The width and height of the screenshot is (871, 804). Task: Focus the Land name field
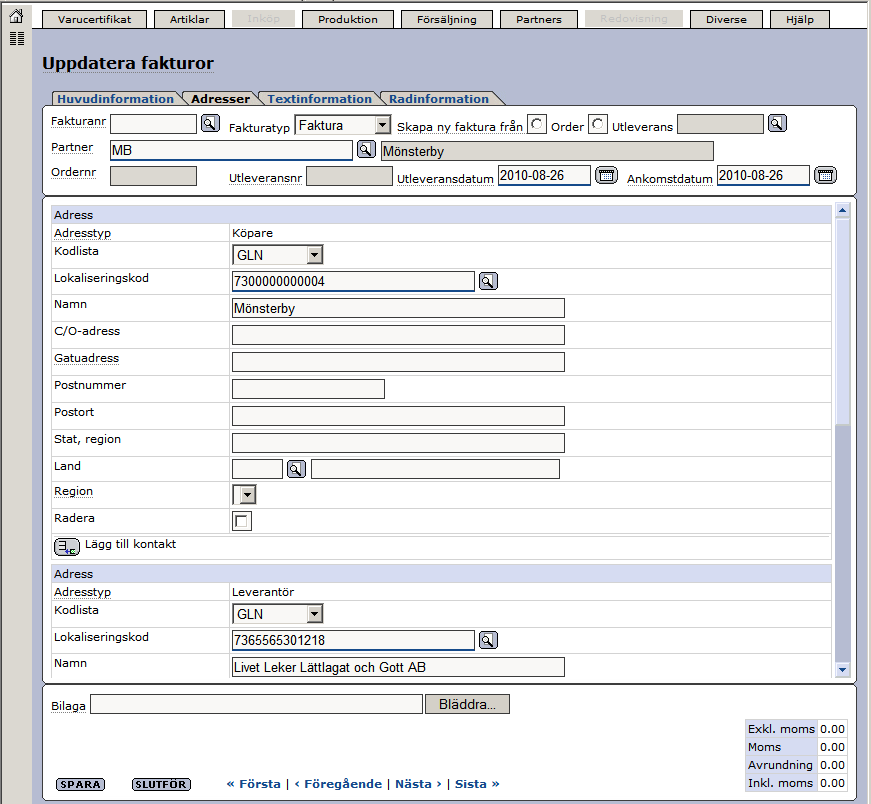click(x=436, y=469)
